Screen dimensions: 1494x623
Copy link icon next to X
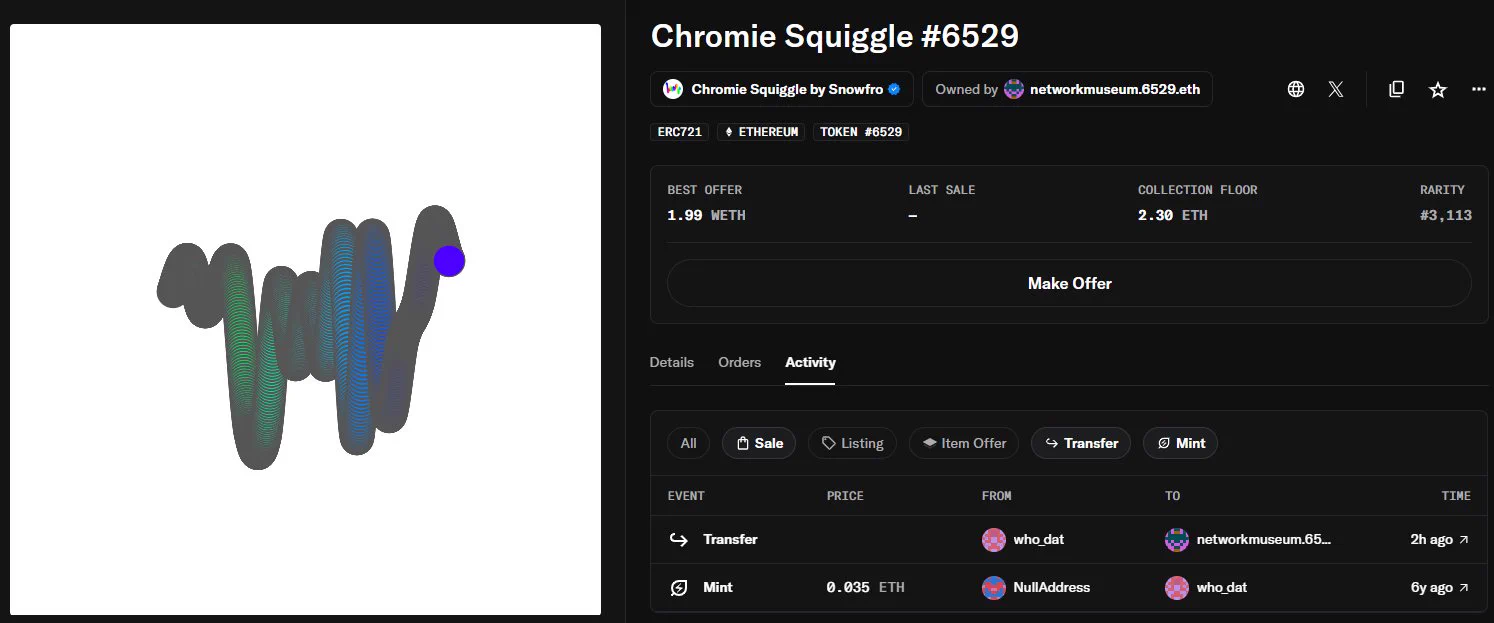1397,89
